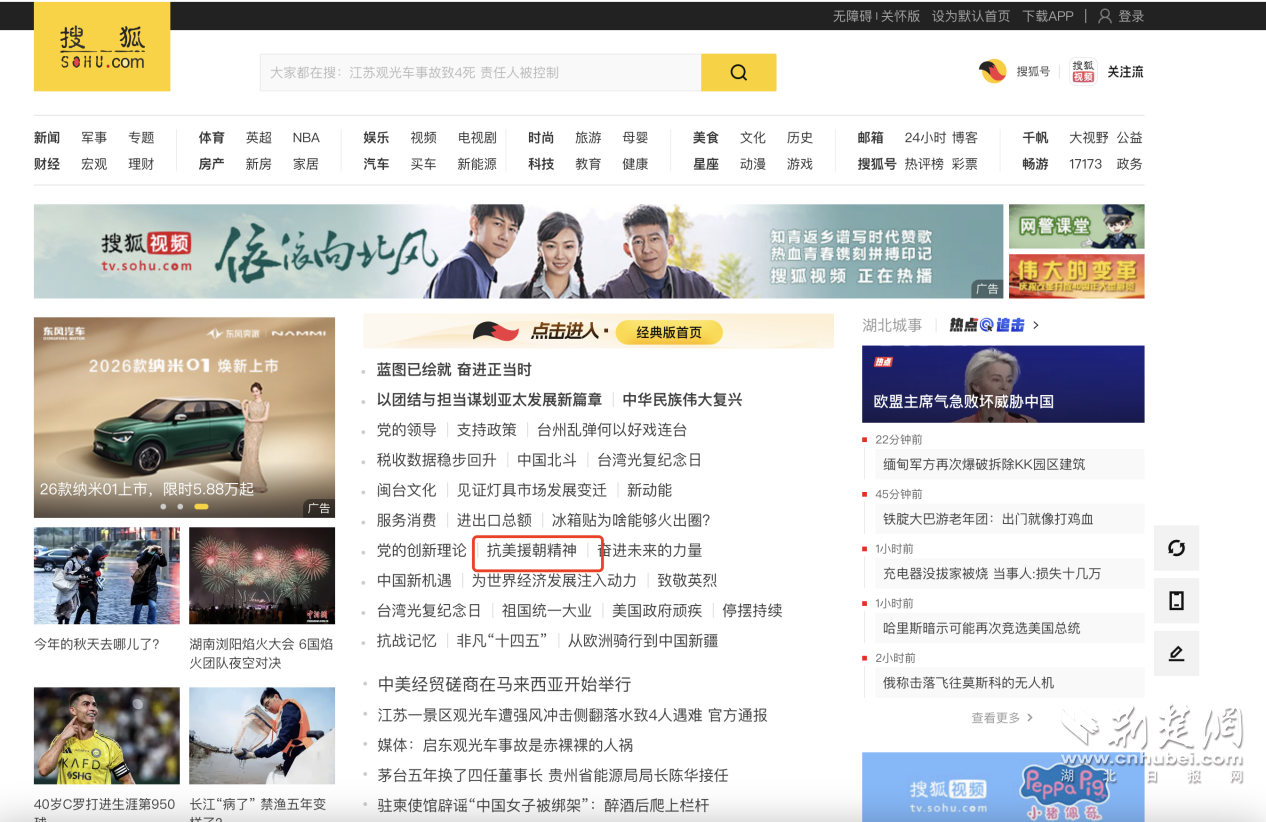The image size is (1266, 822).
Task: Click the yellow search magnifier button
Action: (738, 72)
